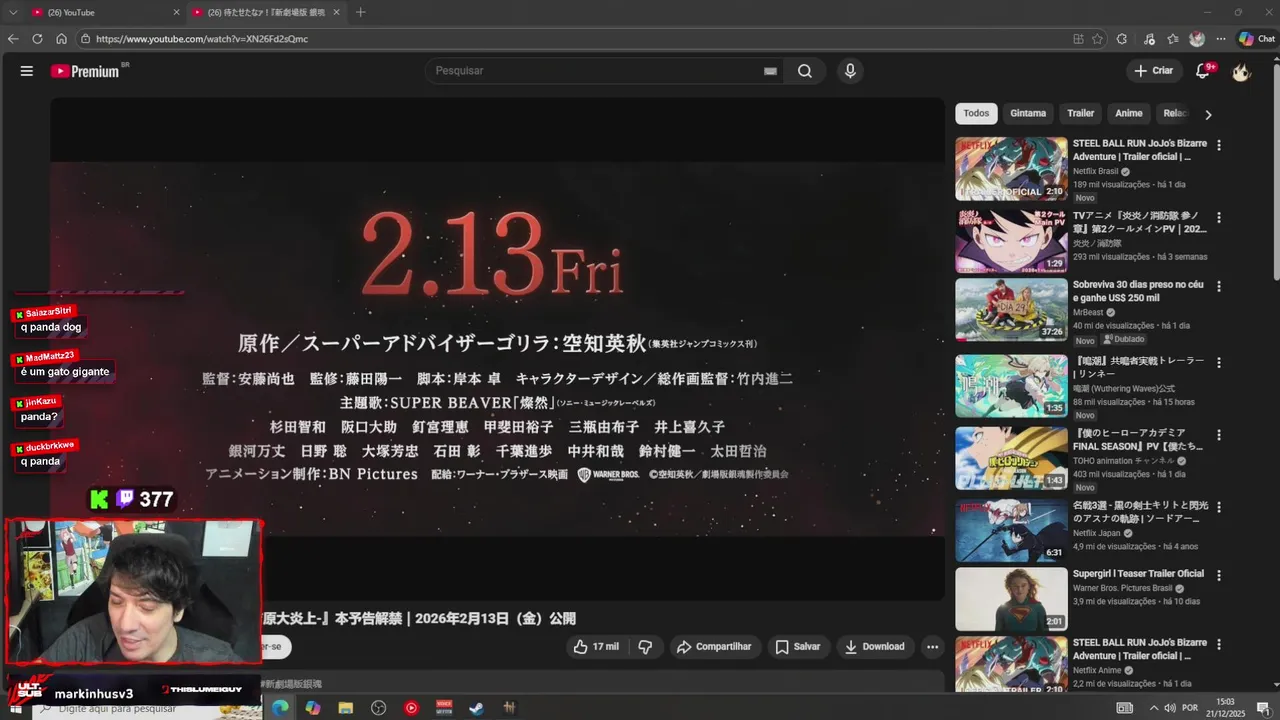Open a new browser tab
This screenshot has height=720, width=1280.
point(361,12)
